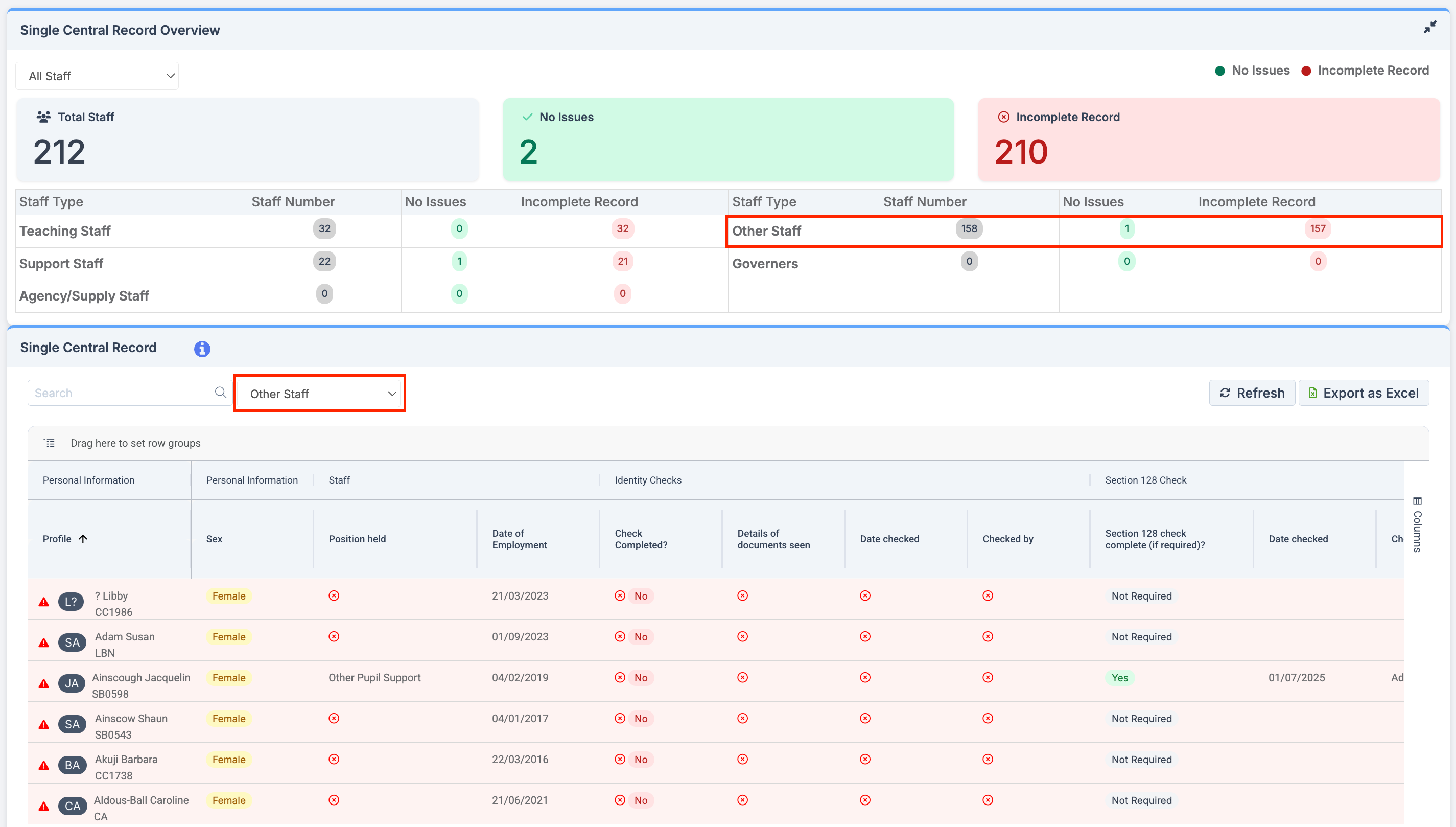Expand the Other Staff type dropdown

tap(320, 394)
